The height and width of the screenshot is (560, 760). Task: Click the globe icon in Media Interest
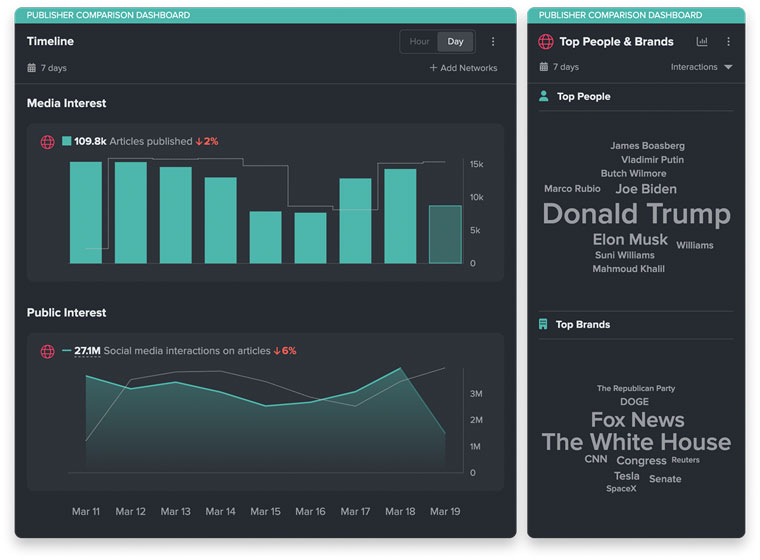47,142
